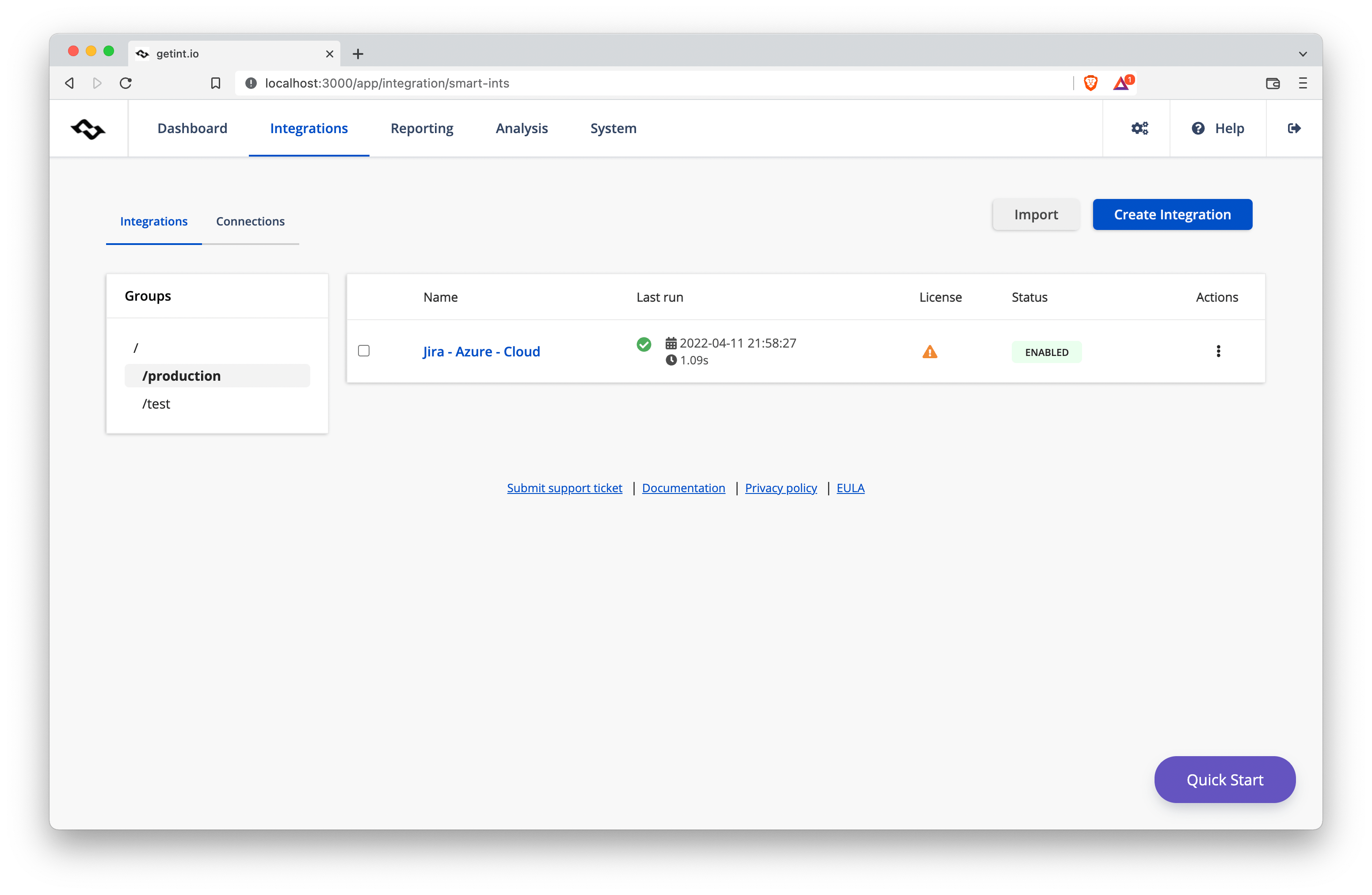Select the /production group
Viewport: 1372px width, 895px height.
pos(217,376)
